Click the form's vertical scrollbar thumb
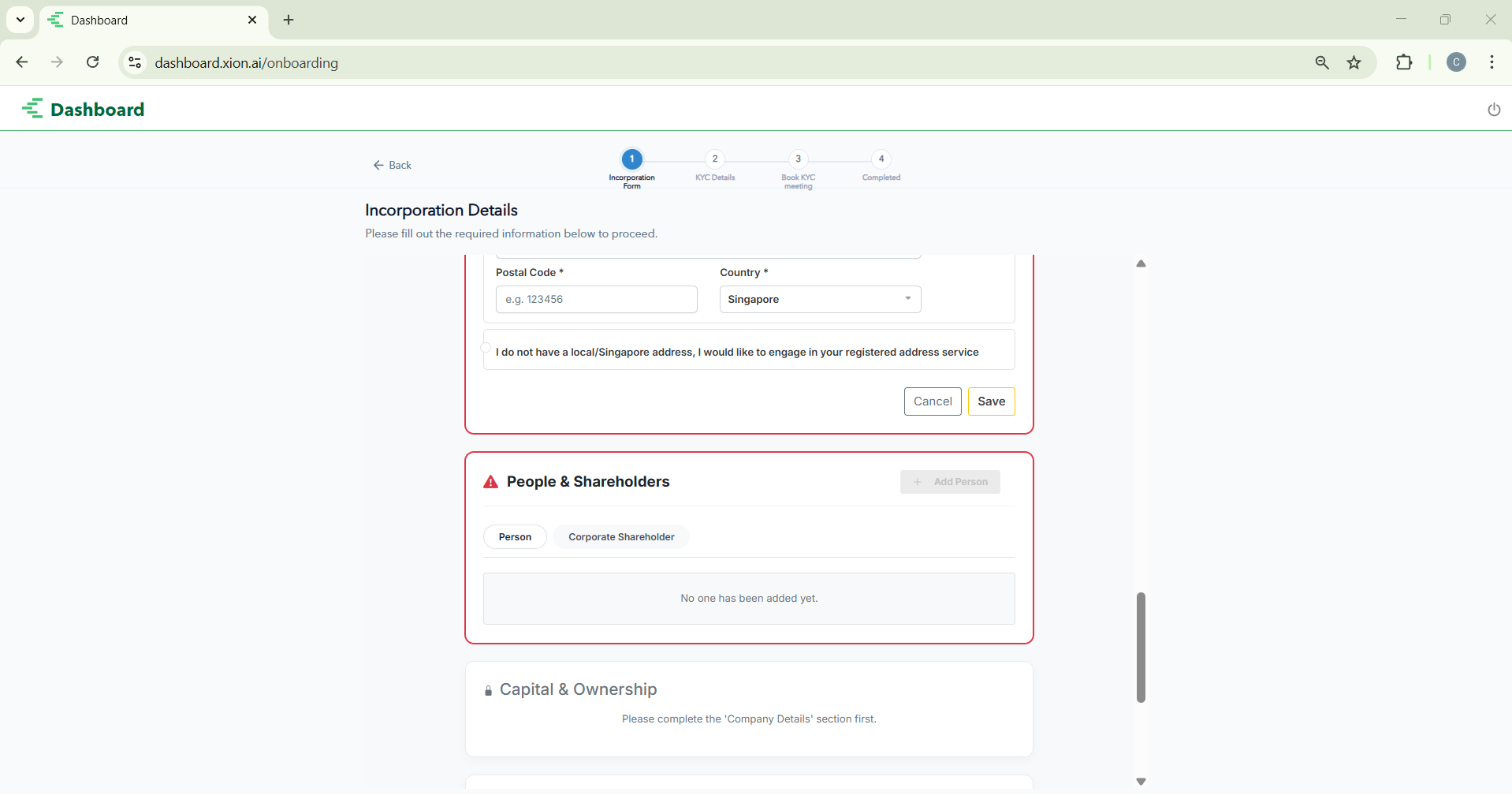The width and height of the screenshot is (1512, 799). coord(1141,647)
